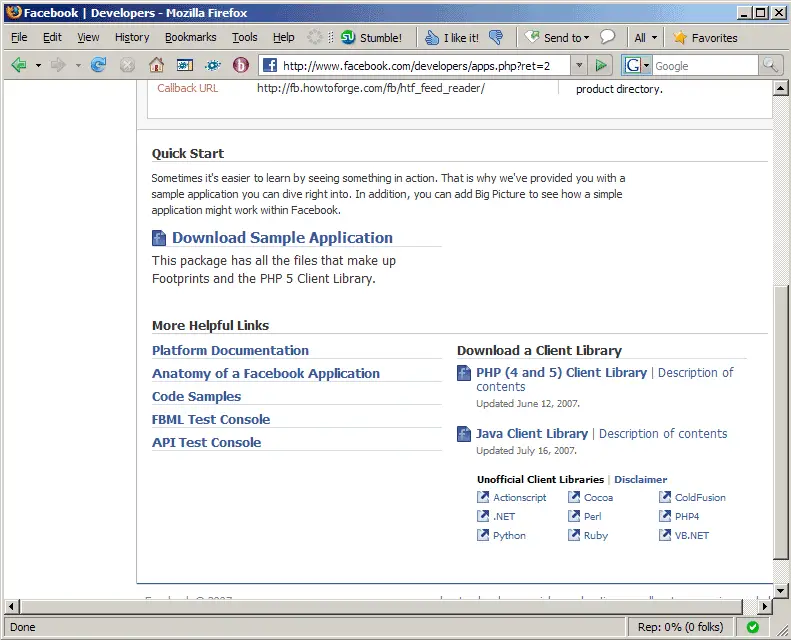Click the Facebook favicon in the address bar

270,65
